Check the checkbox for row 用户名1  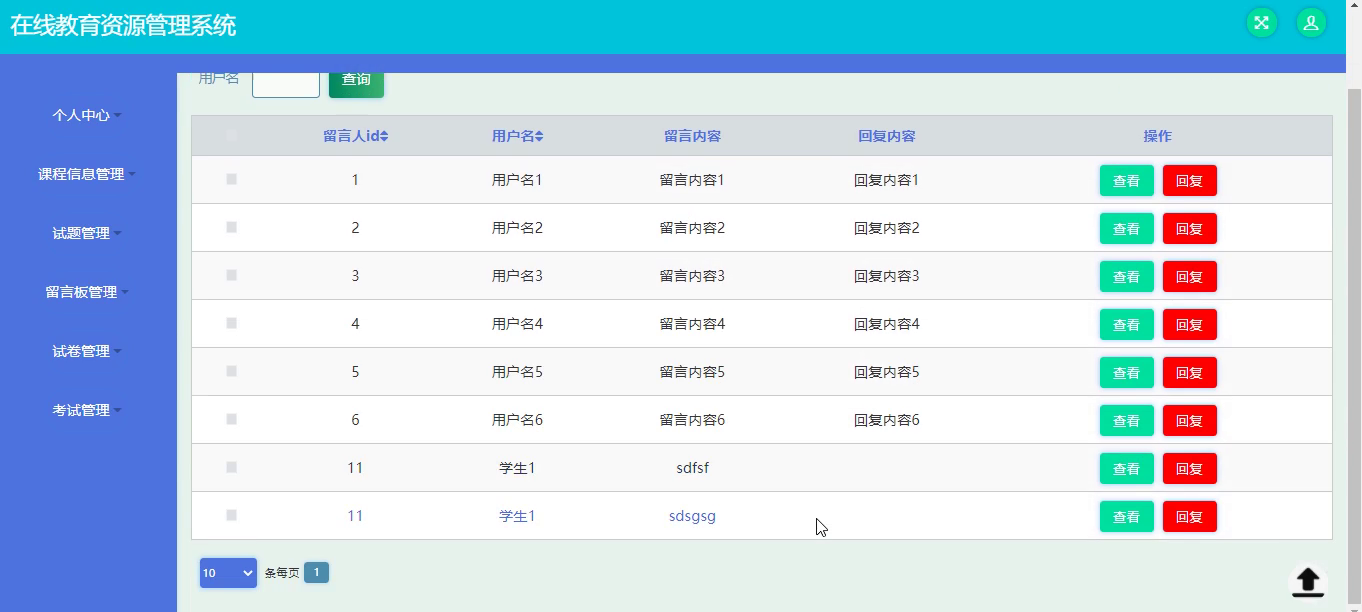click(x=231, y=179)
